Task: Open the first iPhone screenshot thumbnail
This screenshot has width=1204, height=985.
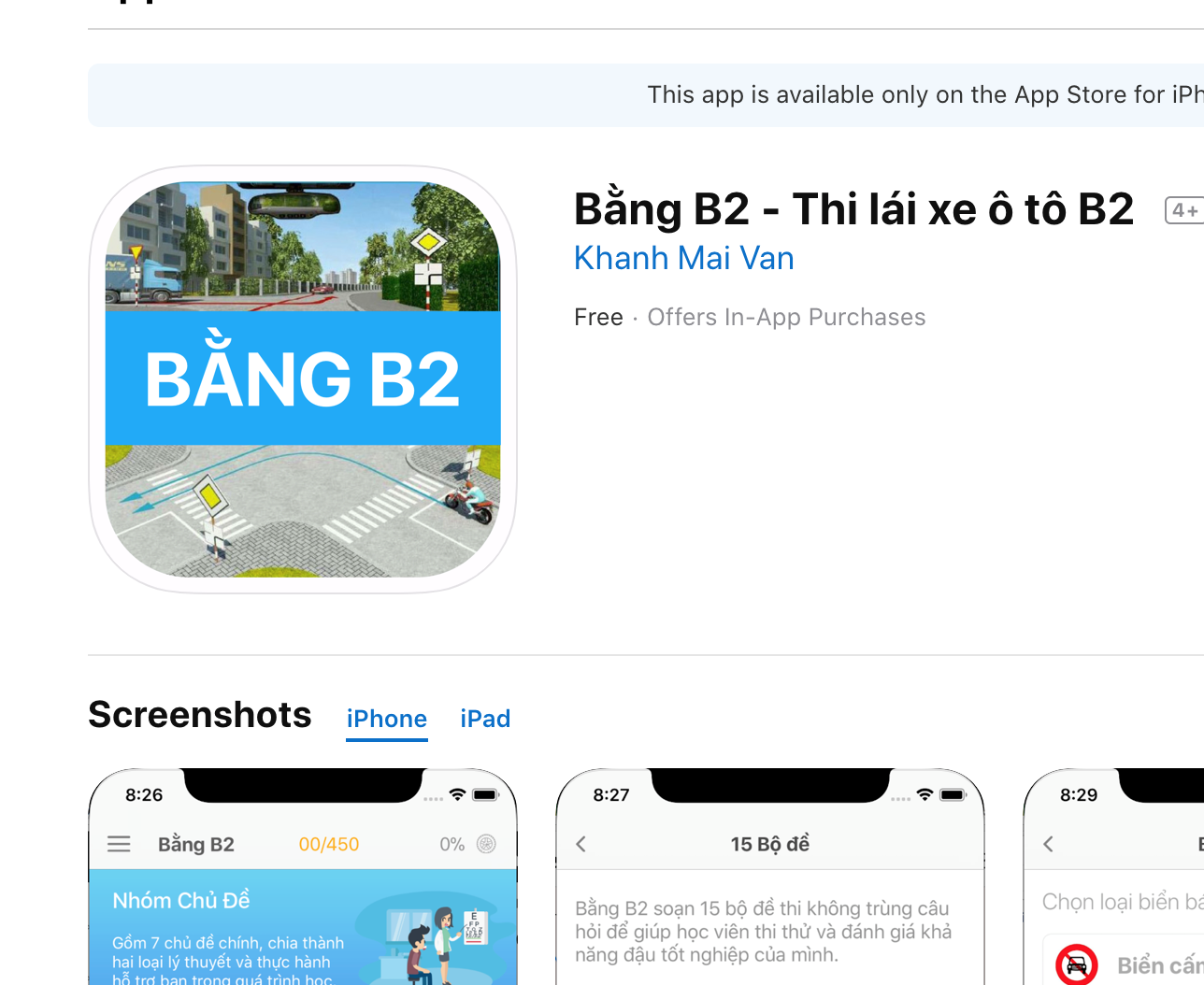Action: click(x=303, y=877)
